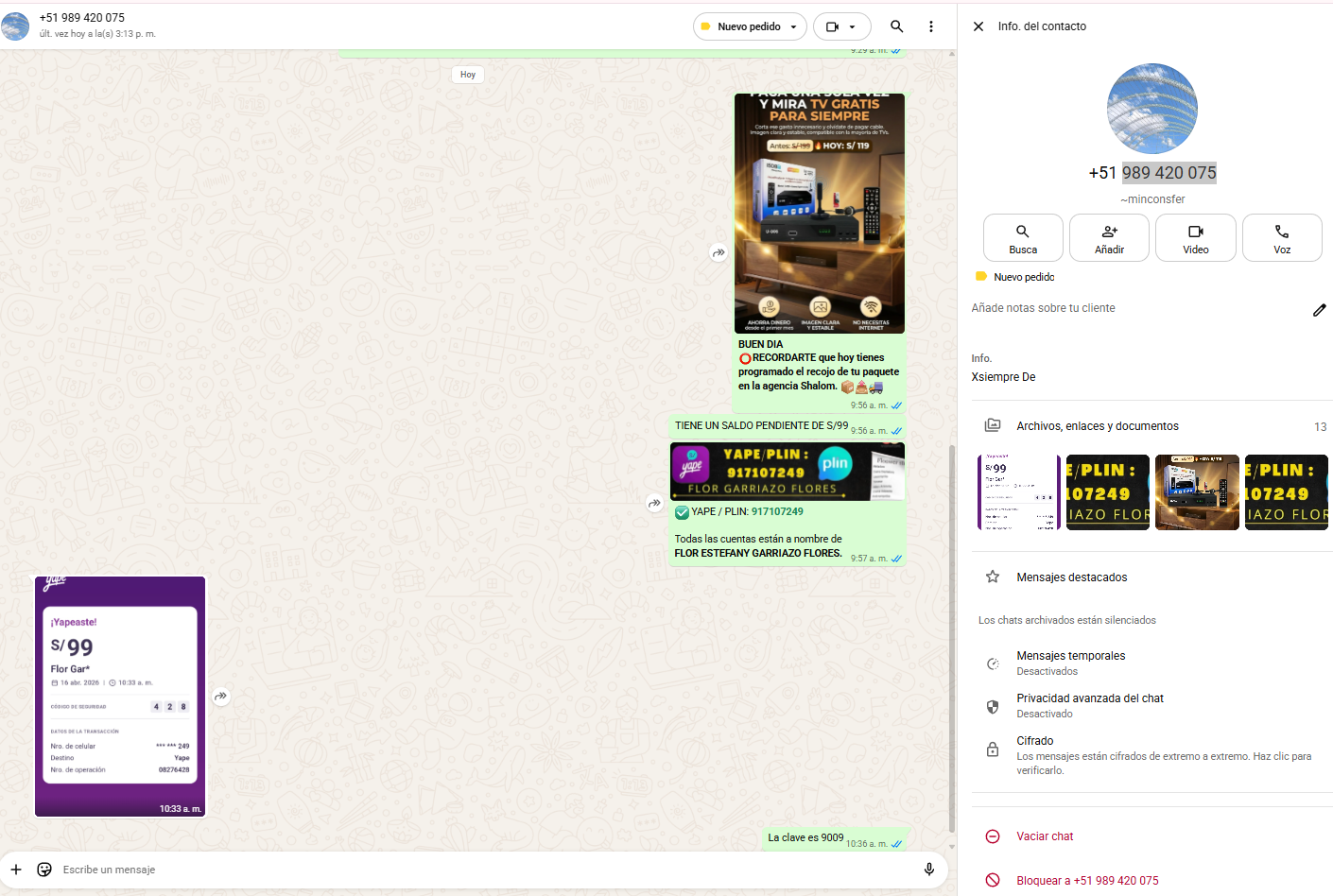Viewport: 1333px width, 896px height.
Task: Open Mensajes destacados
Action: [1071, 577]
